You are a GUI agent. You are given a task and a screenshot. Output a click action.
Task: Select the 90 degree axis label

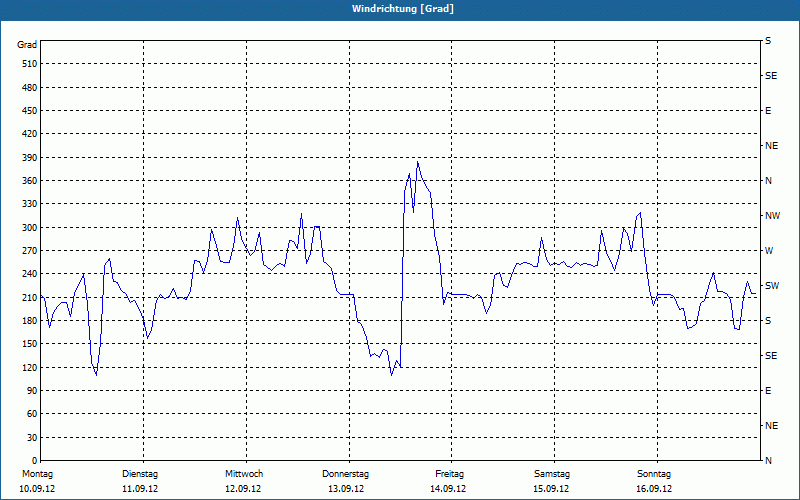click(32, 391)
